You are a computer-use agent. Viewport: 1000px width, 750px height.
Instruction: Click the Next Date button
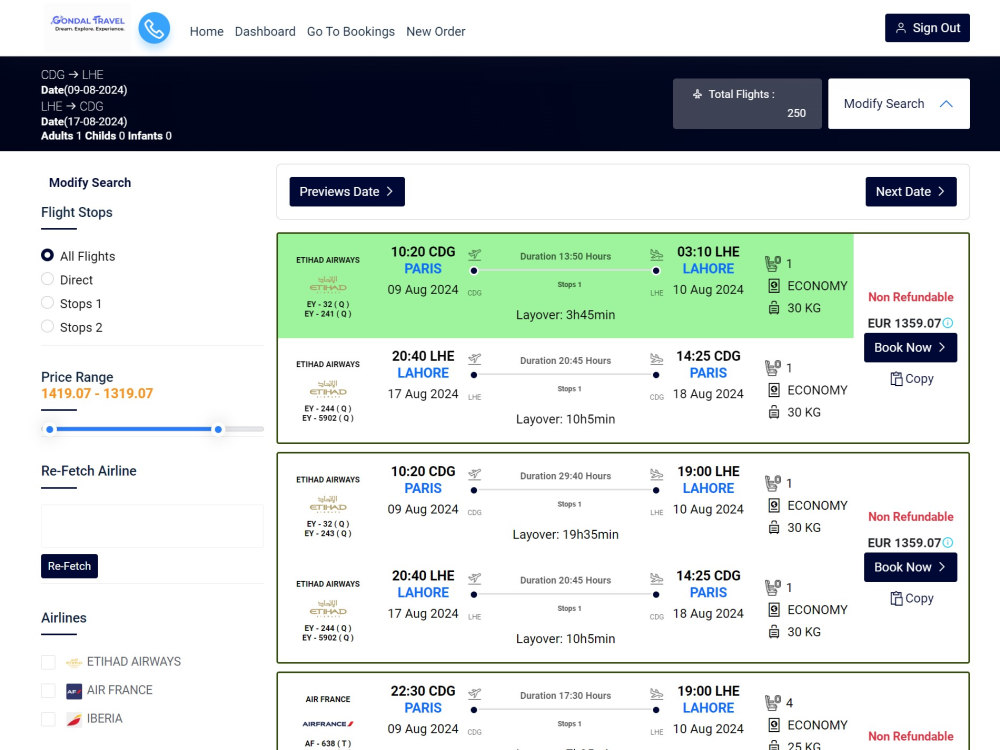pyautogui.click(x=911, y=192)
